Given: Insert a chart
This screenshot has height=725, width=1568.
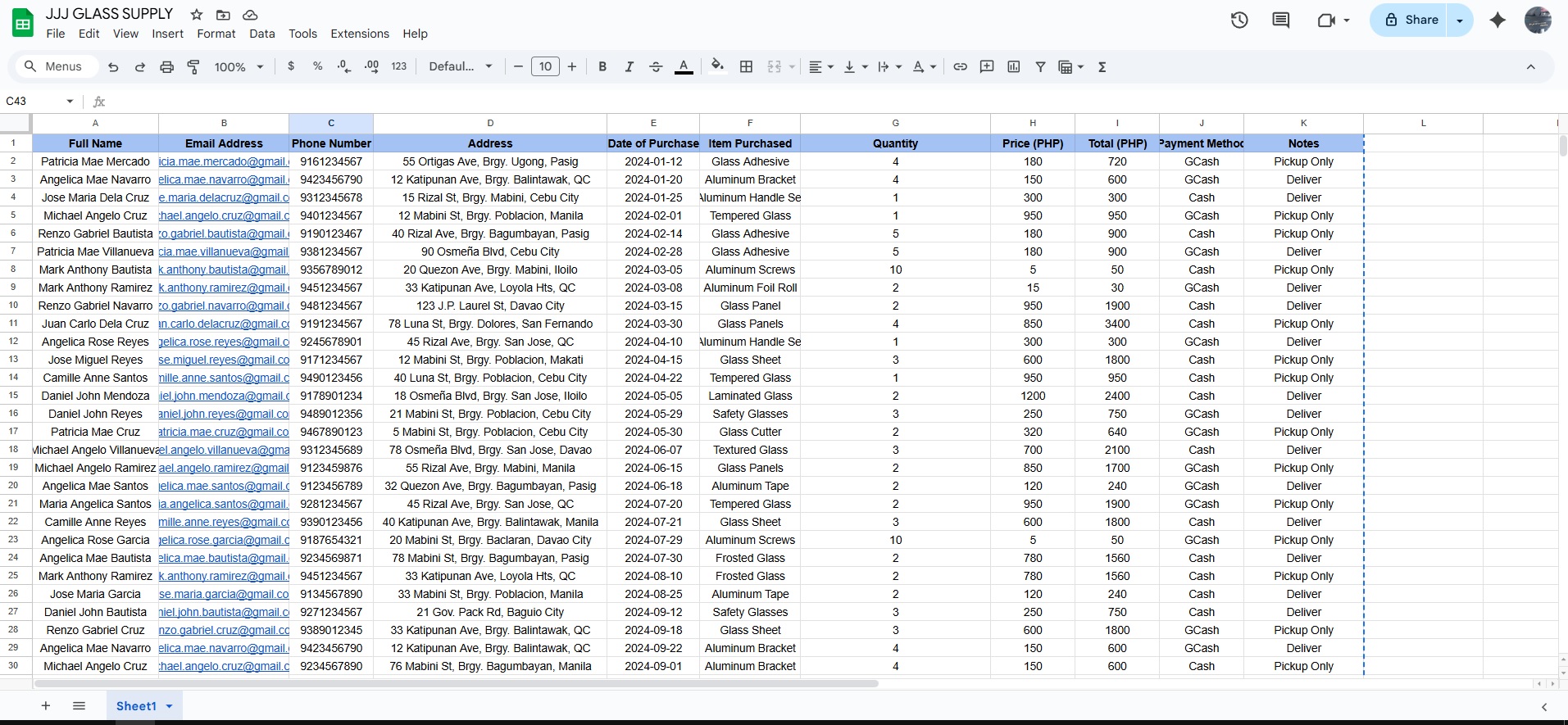Looking at the screenshot, I should 1014,67.
